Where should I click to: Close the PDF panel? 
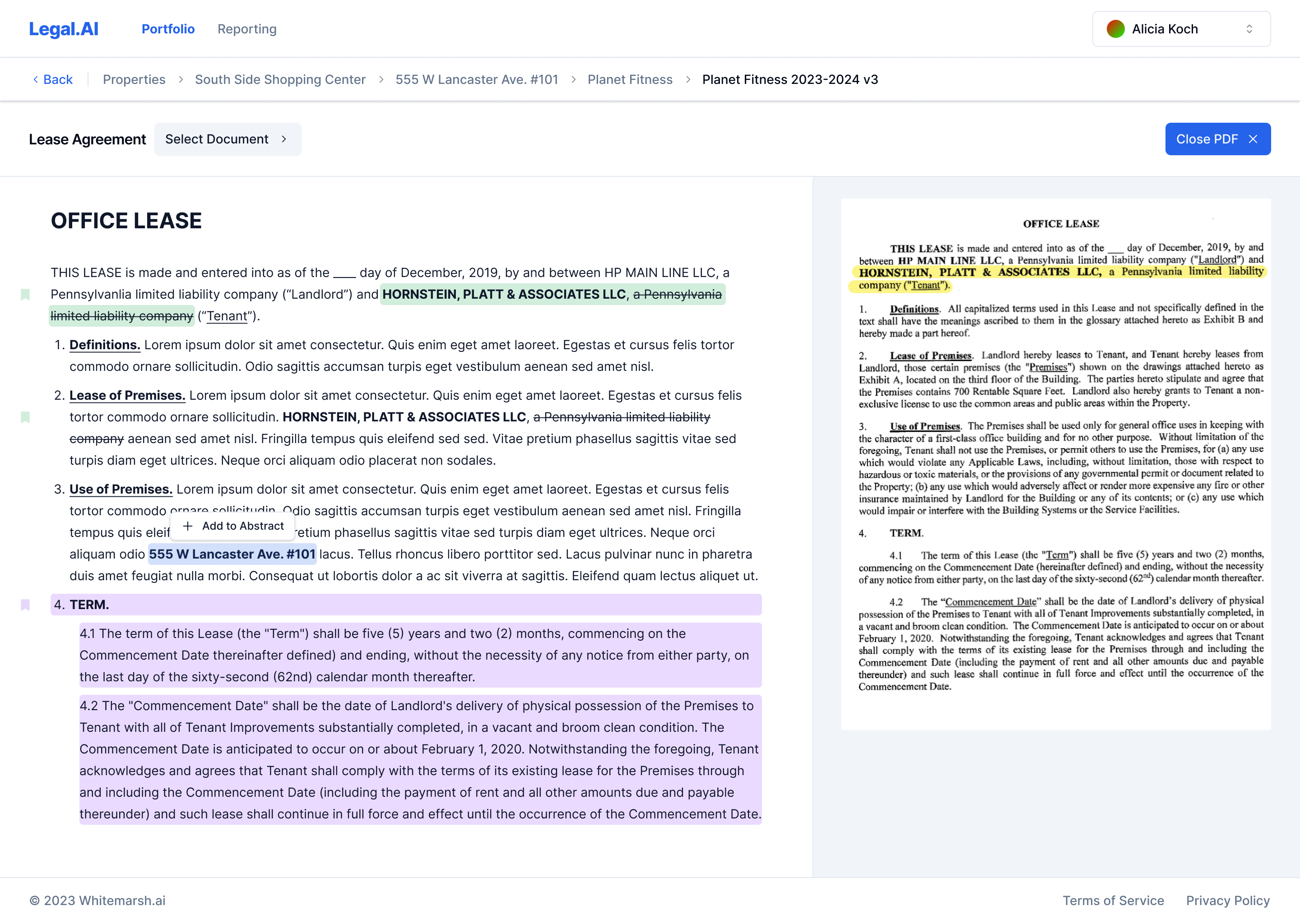[1217, 139]
